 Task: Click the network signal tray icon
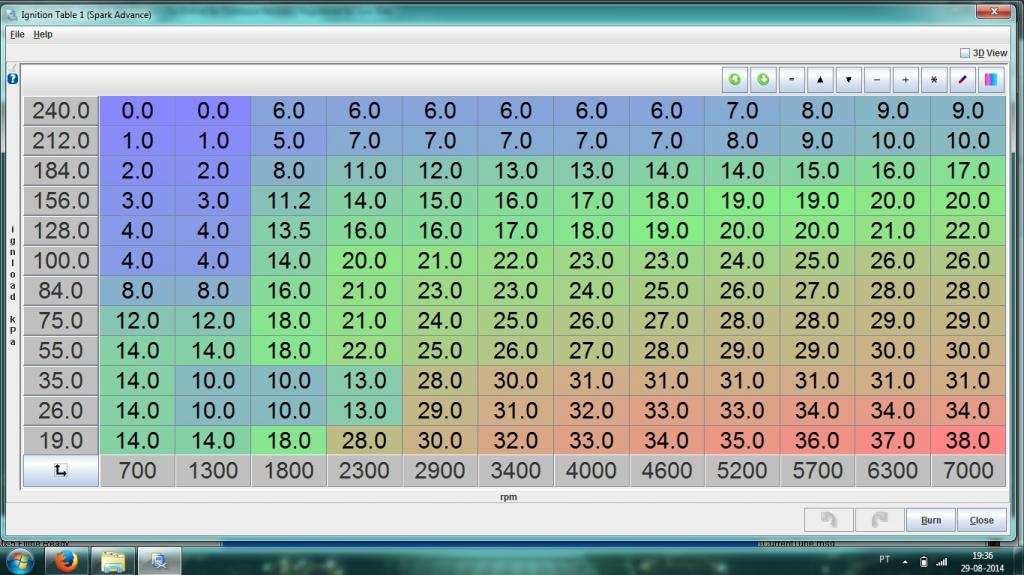942,562
